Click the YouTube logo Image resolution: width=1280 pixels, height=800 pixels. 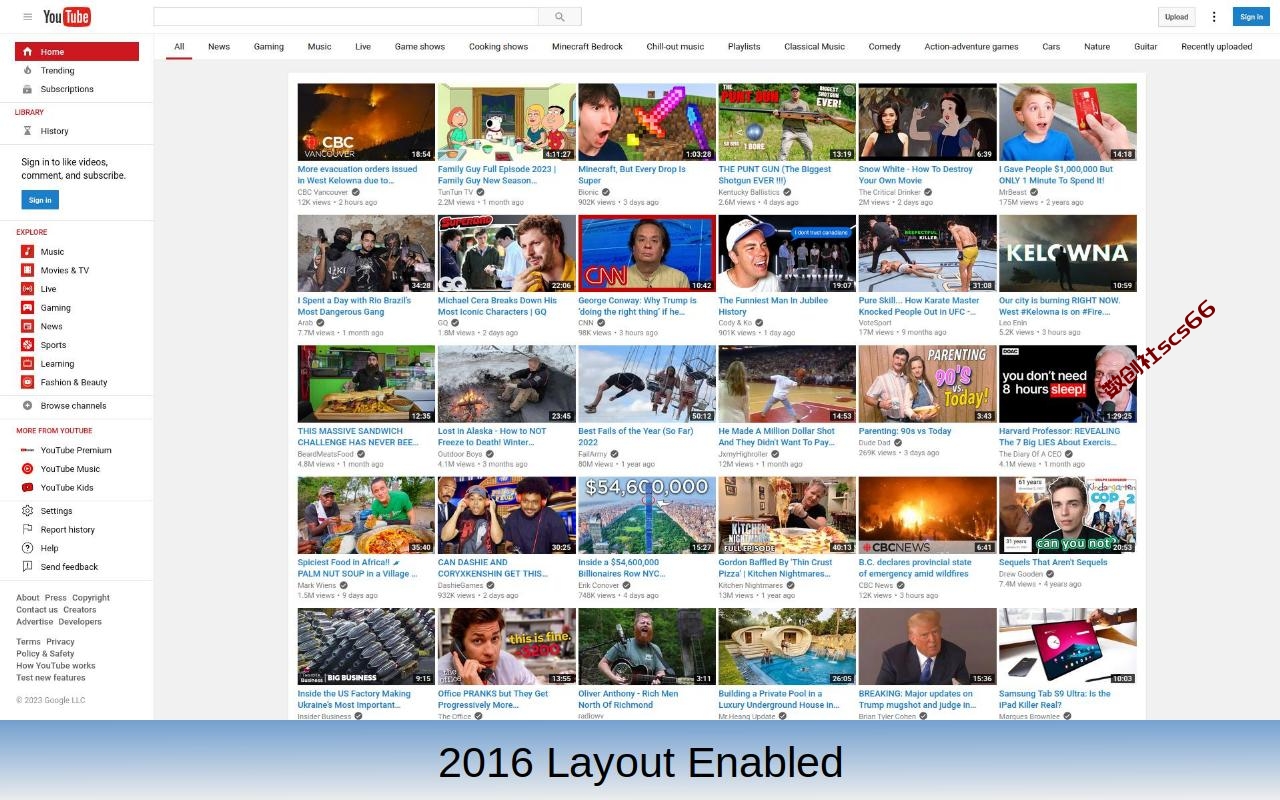(67, 17)
